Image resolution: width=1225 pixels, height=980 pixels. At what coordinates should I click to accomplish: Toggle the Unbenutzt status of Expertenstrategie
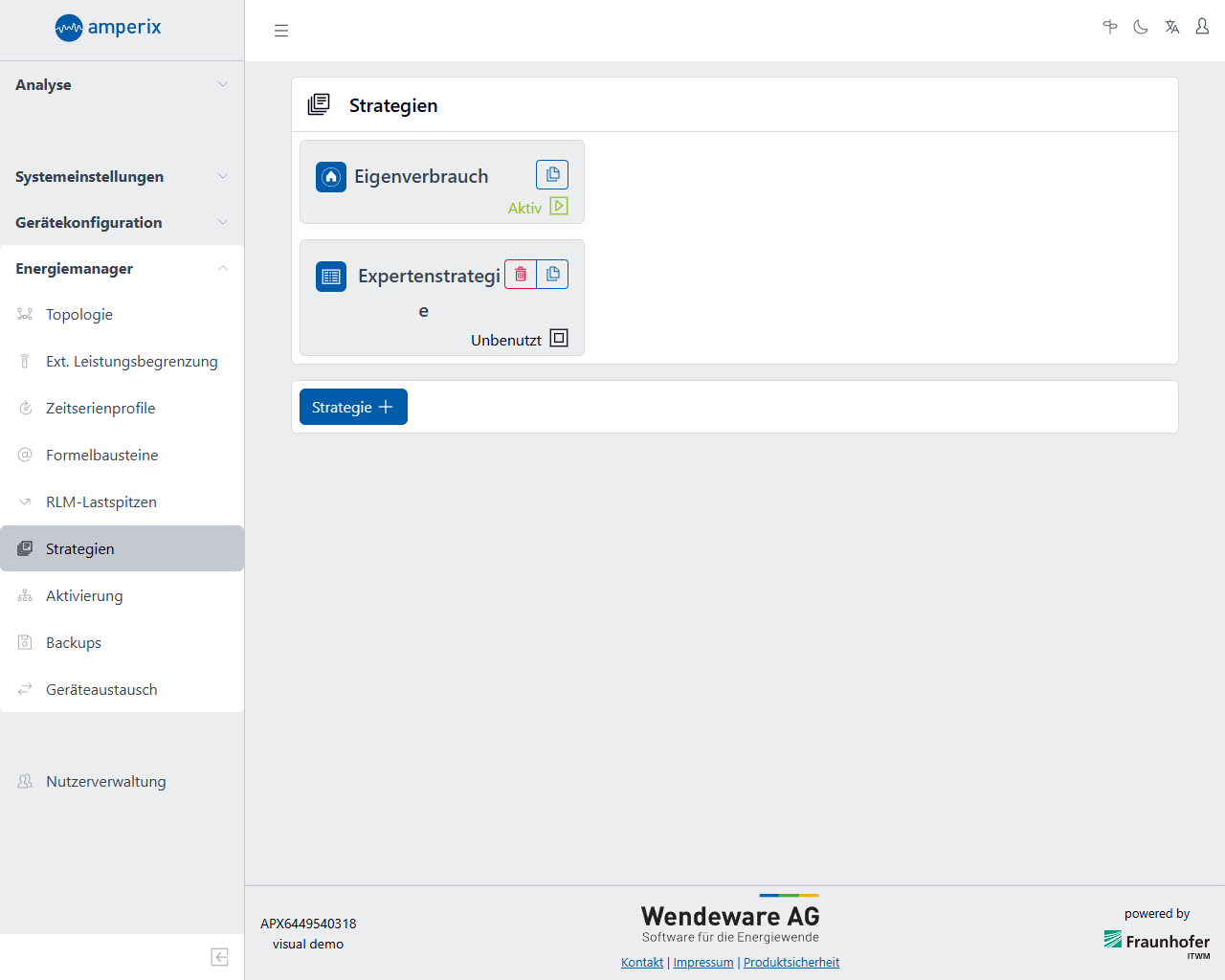pyautogui.click(x=559, y=338)
